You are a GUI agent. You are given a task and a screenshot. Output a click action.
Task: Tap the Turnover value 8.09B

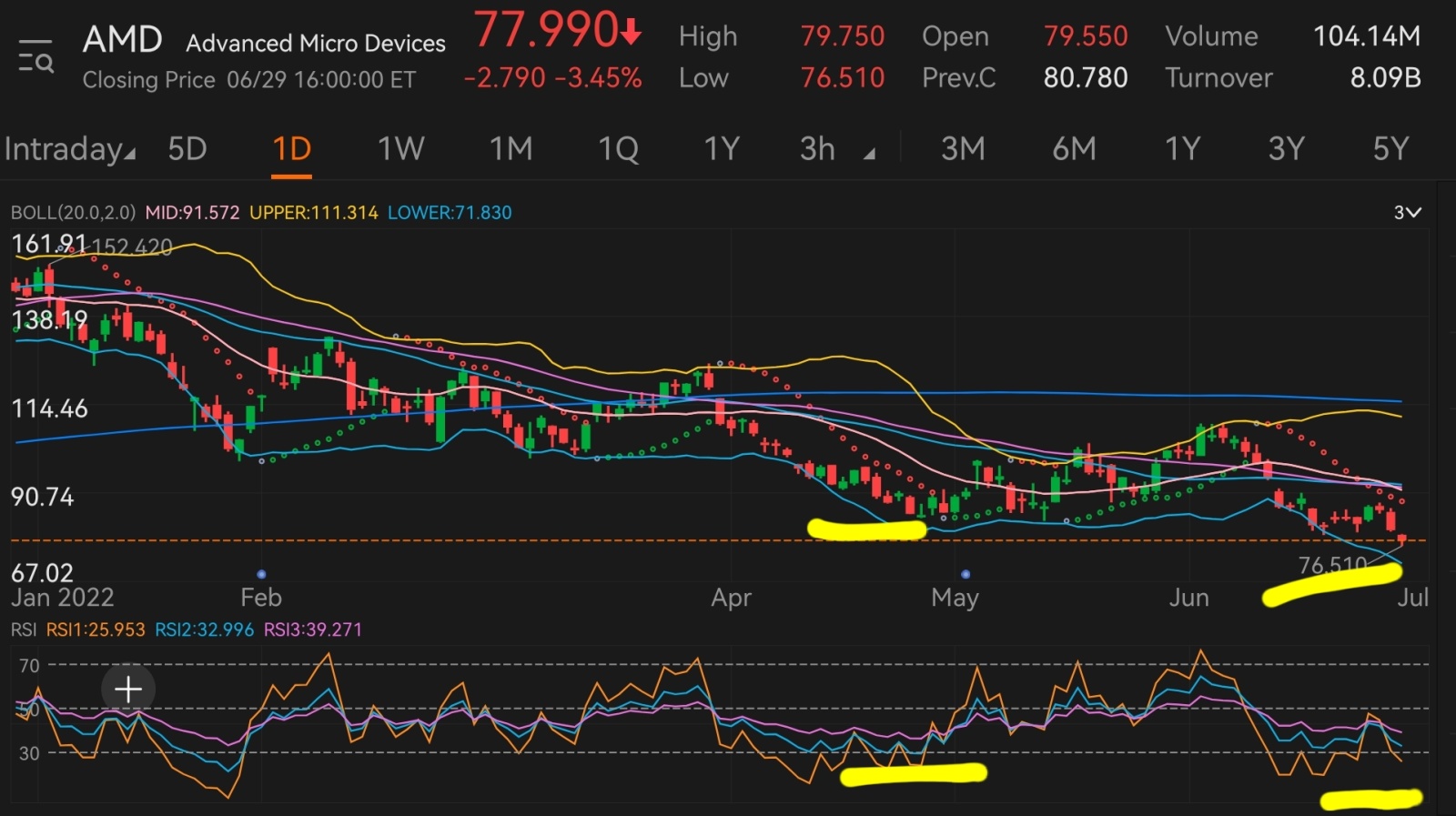click(x=1385, y=78)
